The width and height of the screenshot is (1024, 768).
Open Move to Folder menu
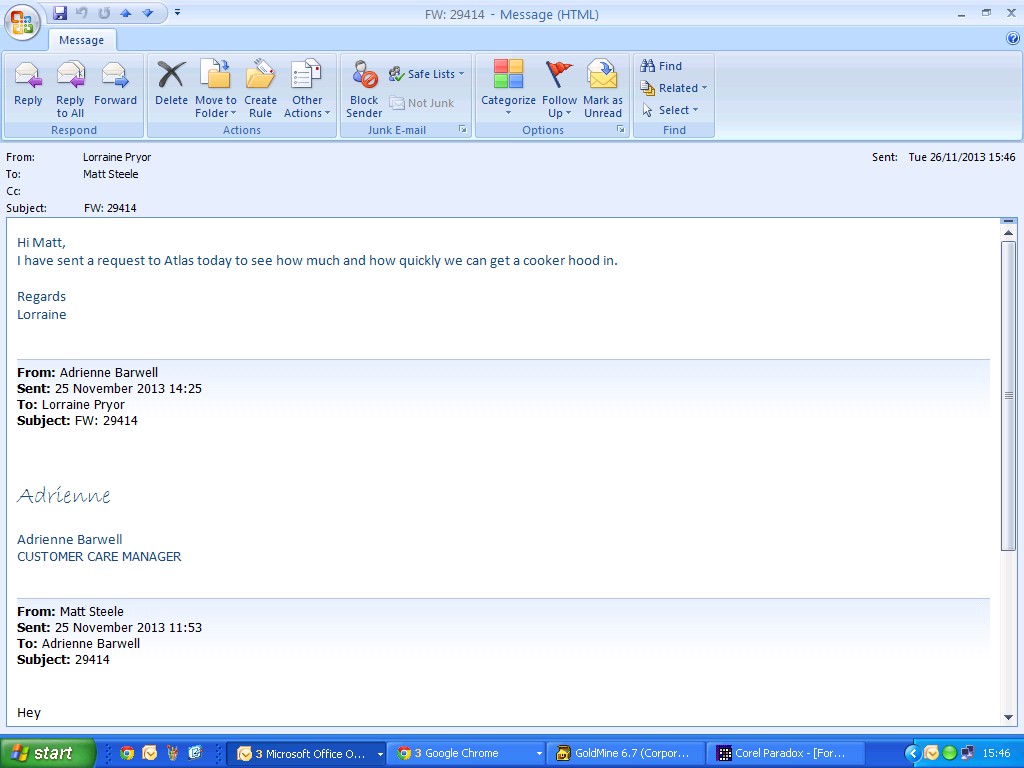tap(216, 89)
